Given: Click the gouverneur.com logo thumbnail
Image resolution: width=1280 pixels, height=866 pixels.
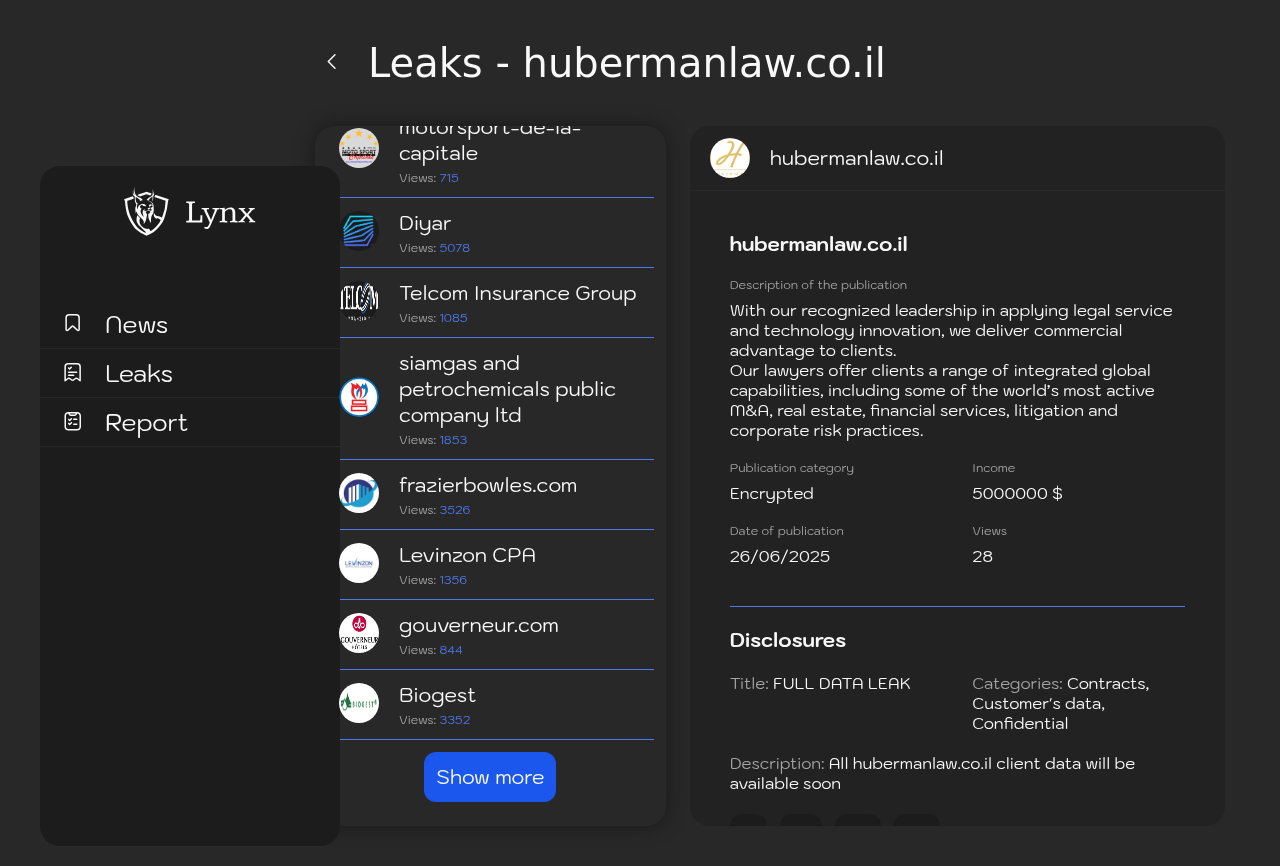Looking at the screenshot, I should point(359,633).
